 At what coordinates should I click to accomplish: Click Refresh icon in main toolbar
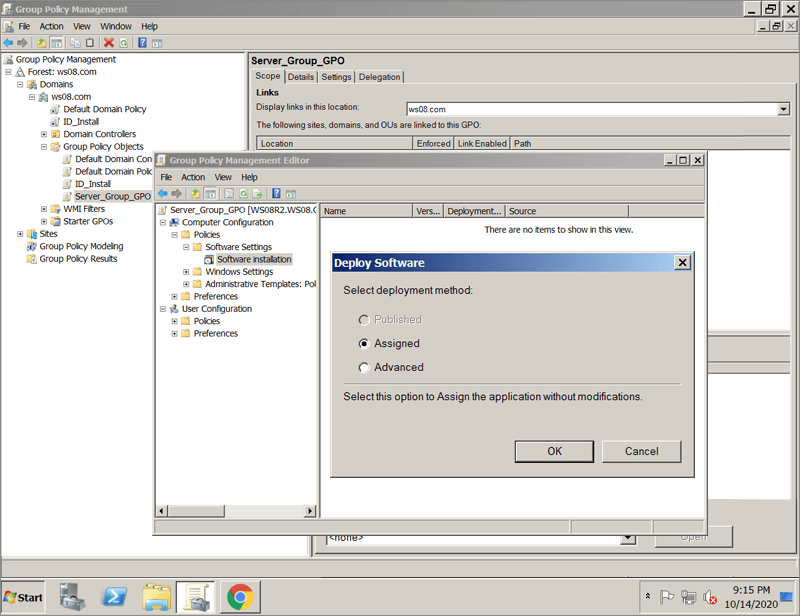coord(123,43)
